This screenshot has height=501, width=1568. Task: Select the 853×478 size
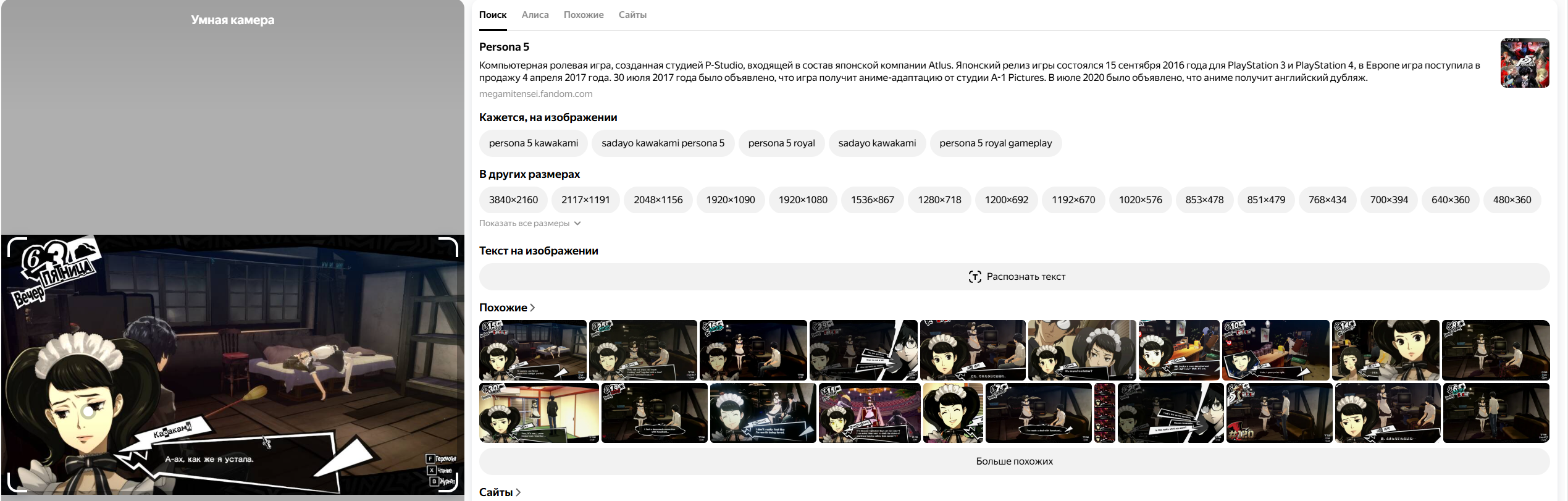[1204, 200]
